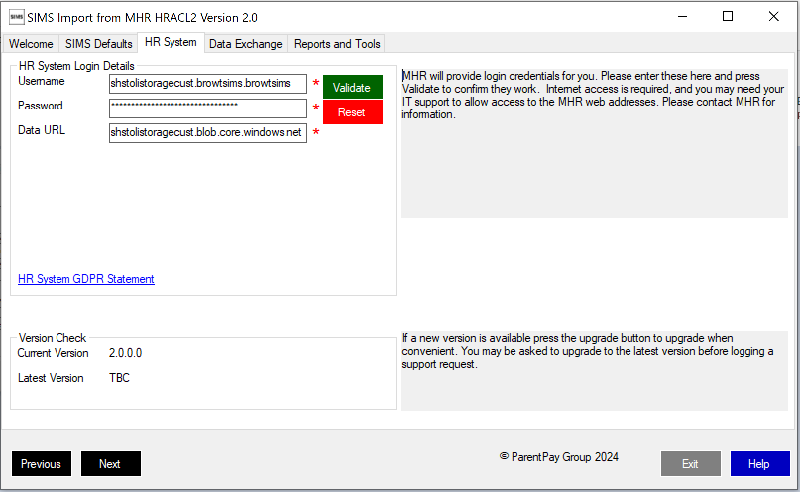Click the Latest Version label
The width and height of the screenshot is (800, 492).
coord(51,378)
